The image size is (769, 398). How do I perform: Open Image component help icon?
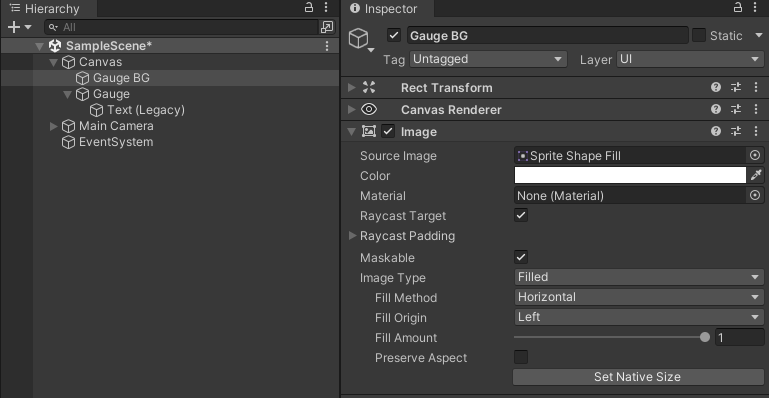tap(716, 131)
